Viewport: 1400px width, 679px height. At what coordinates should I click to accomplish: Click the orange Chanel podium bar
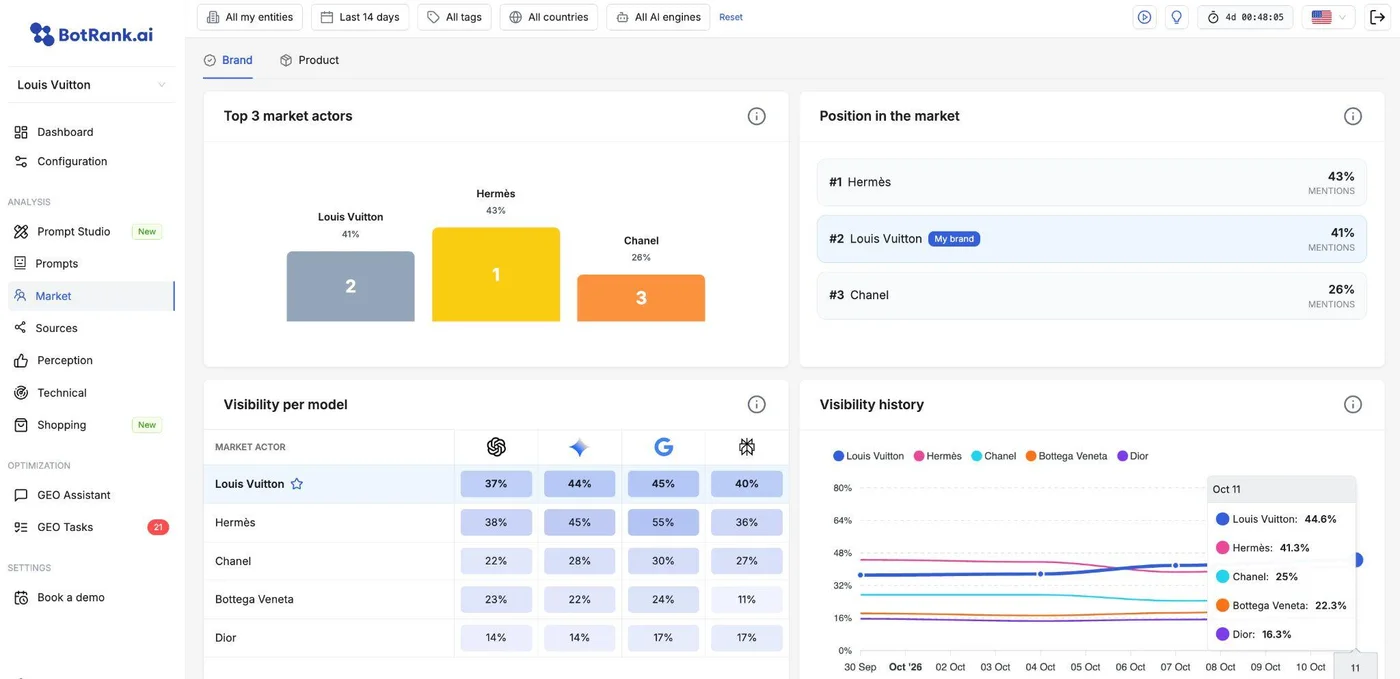pyautogui.click(x=641, y=298)
